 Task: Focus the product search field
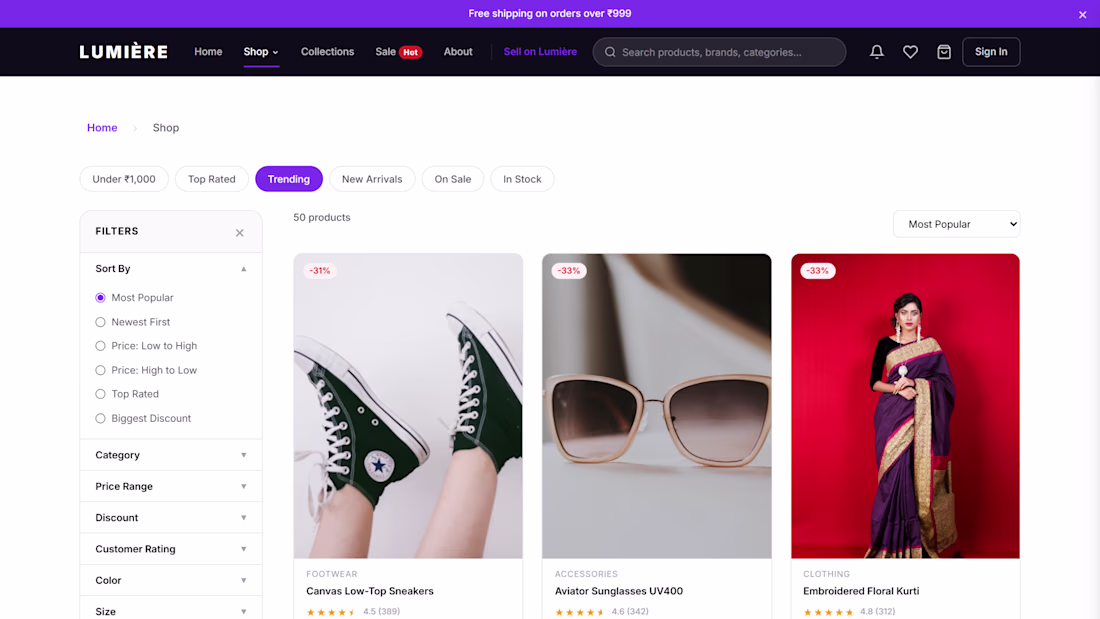719,52
